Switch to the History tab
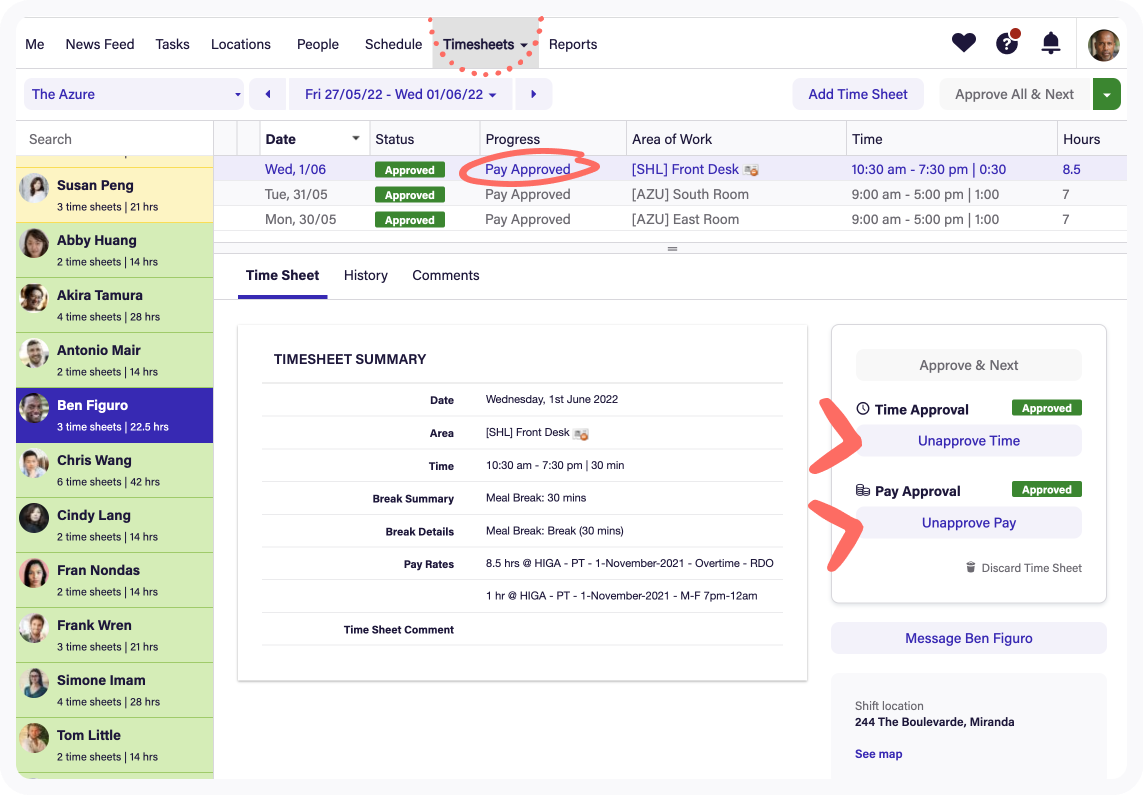 [x=365, y=275]
